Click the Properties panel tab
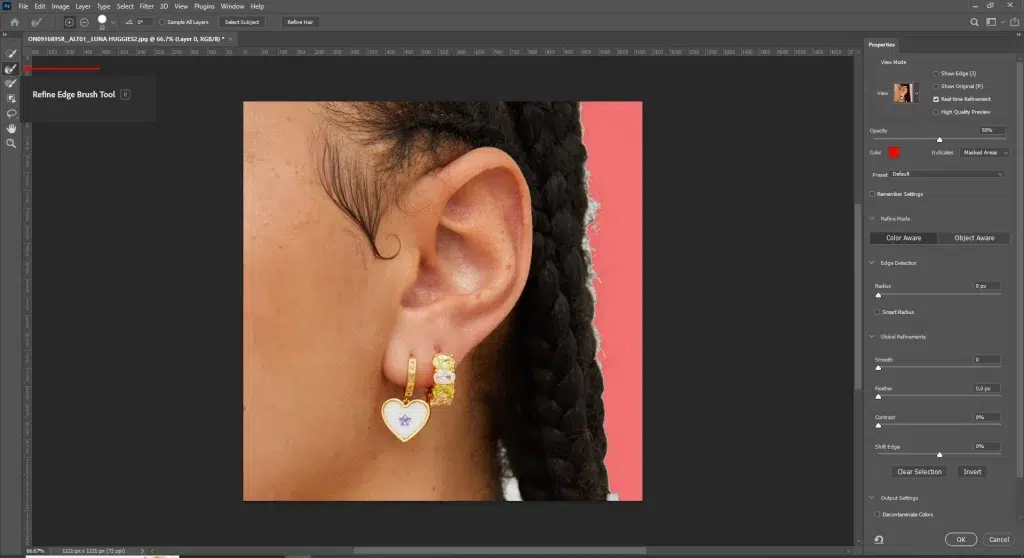The width and height of the screenshot is (1024, 558). coord(882,45)
